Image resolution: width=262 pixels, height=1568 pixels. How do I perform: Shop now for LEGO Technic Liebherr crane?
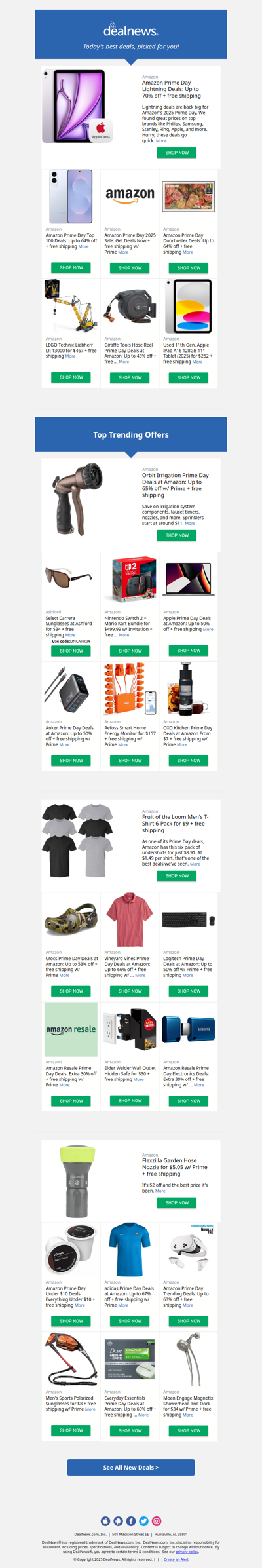(x=71, y=377)
